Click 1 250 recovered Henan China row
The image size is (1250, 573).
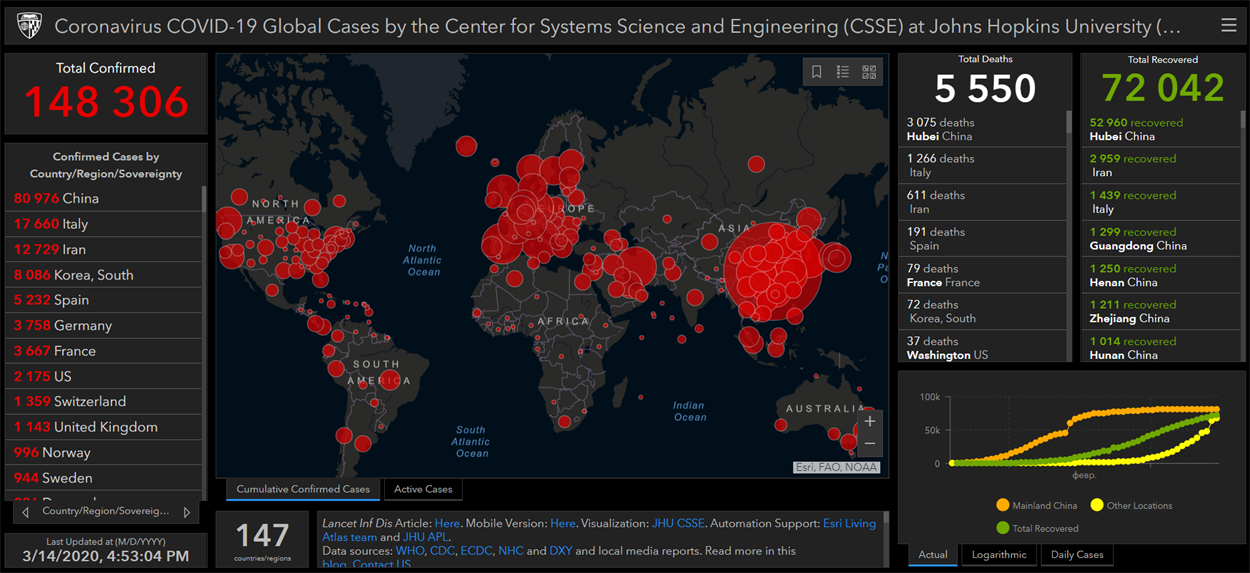click(x=1161, y=275)
